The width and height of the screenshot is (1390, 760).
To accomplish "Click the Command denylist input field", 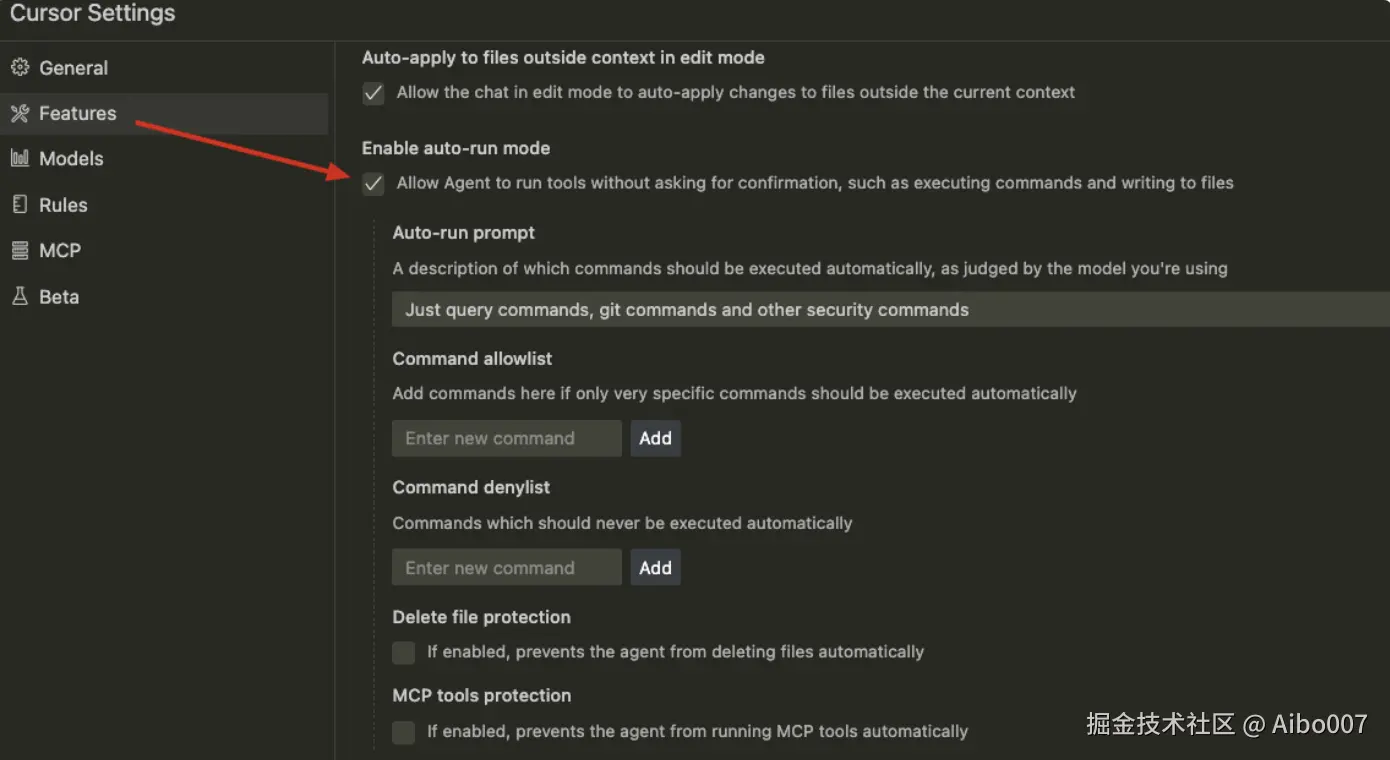I will click(x=507, y=568).
